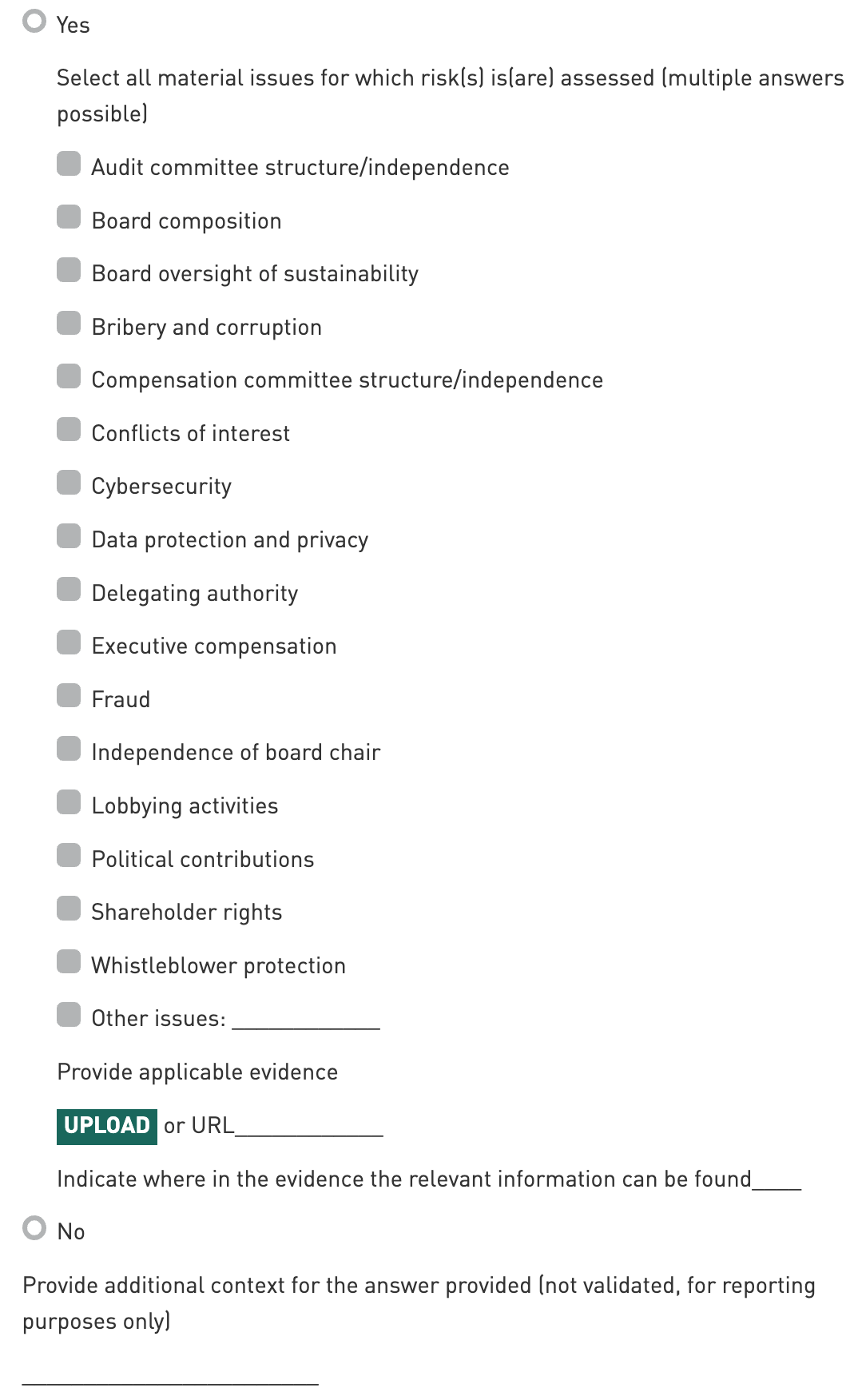This screenshot has width=858, height=1400.
Task: Tick Executive compensation option
Action: pos(69,642)
